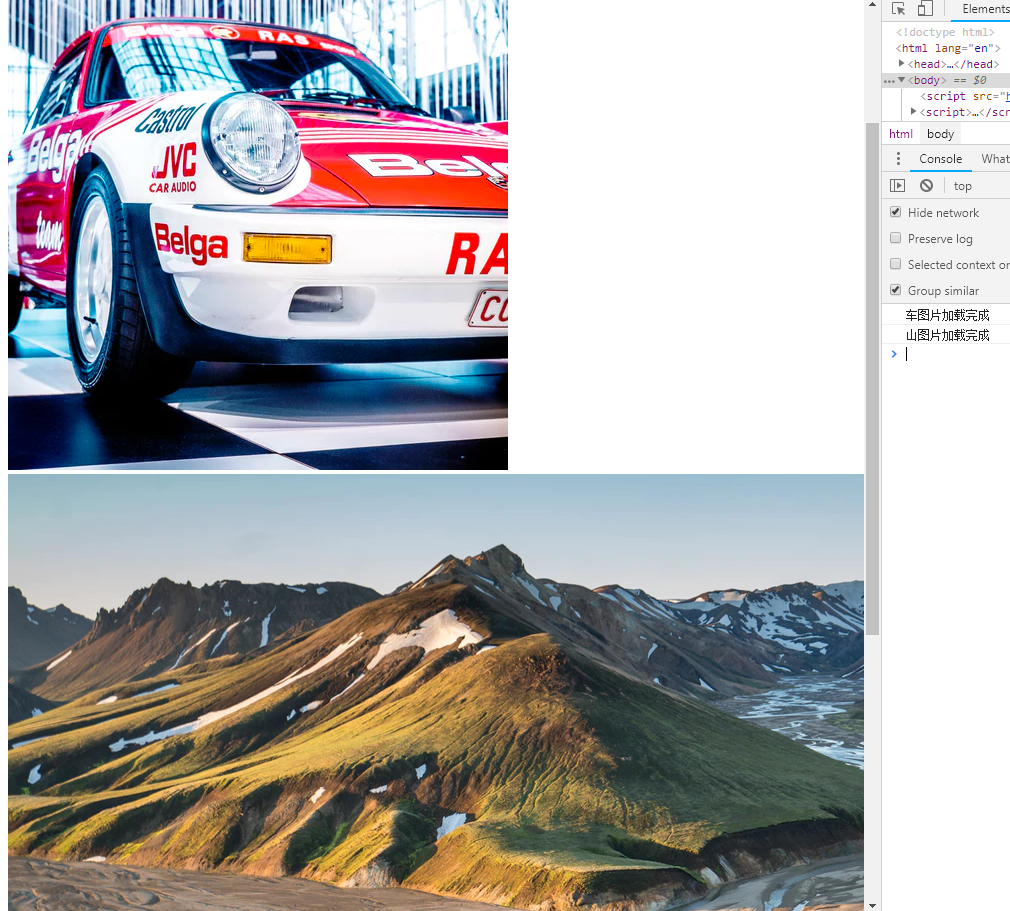Expand the head element node
Image resolution: width=1010 pixels, height=911 pixels.
pos(902,63)
